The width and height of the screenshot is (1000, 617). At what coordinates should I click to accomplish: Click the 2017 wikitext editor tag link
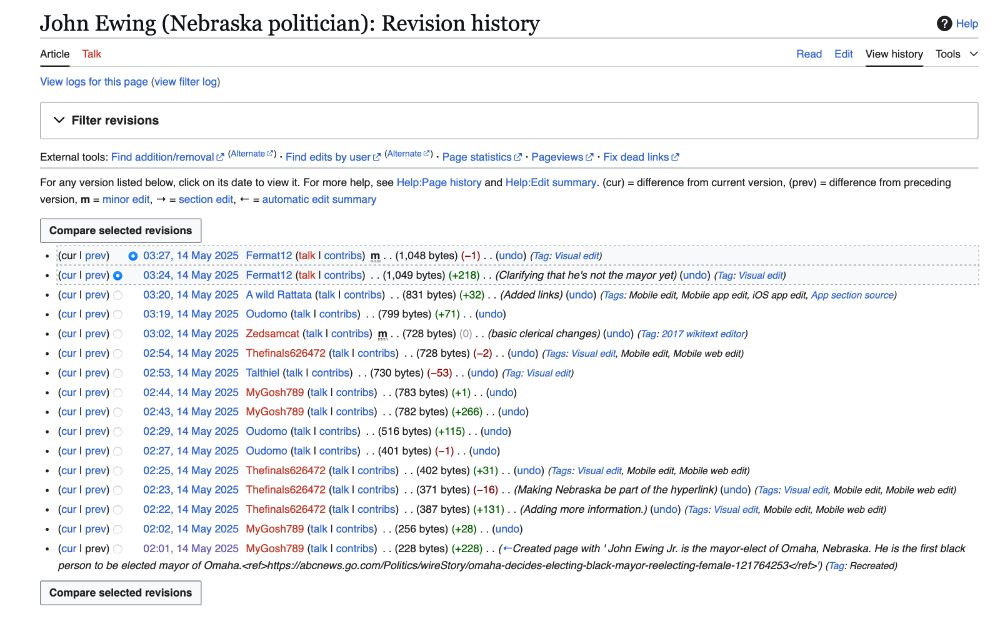click(703, 334)
